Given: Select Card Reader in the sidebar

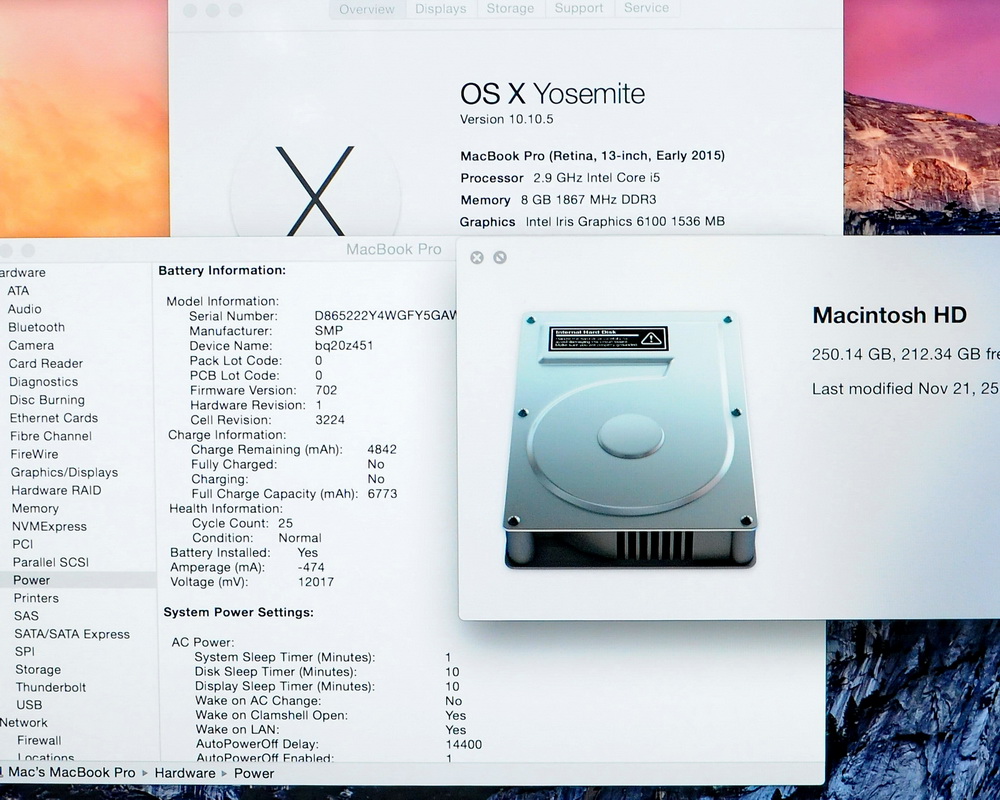Looking at the screenshot, I should (45, 364).
